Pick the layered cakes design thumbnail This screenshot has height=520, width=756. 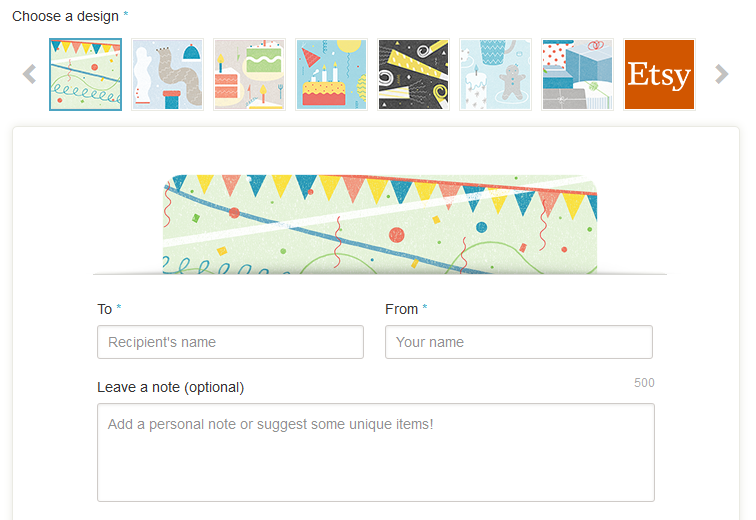tap(250, 75)
